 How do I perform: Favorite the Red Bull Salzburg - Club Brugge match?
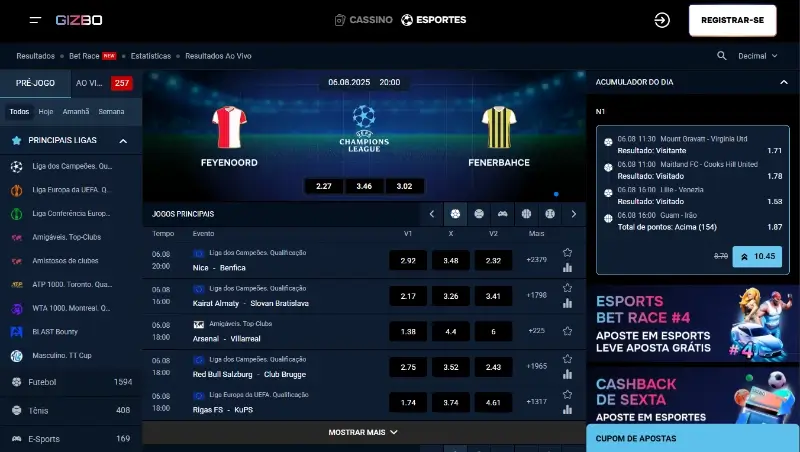coord(567,359)
